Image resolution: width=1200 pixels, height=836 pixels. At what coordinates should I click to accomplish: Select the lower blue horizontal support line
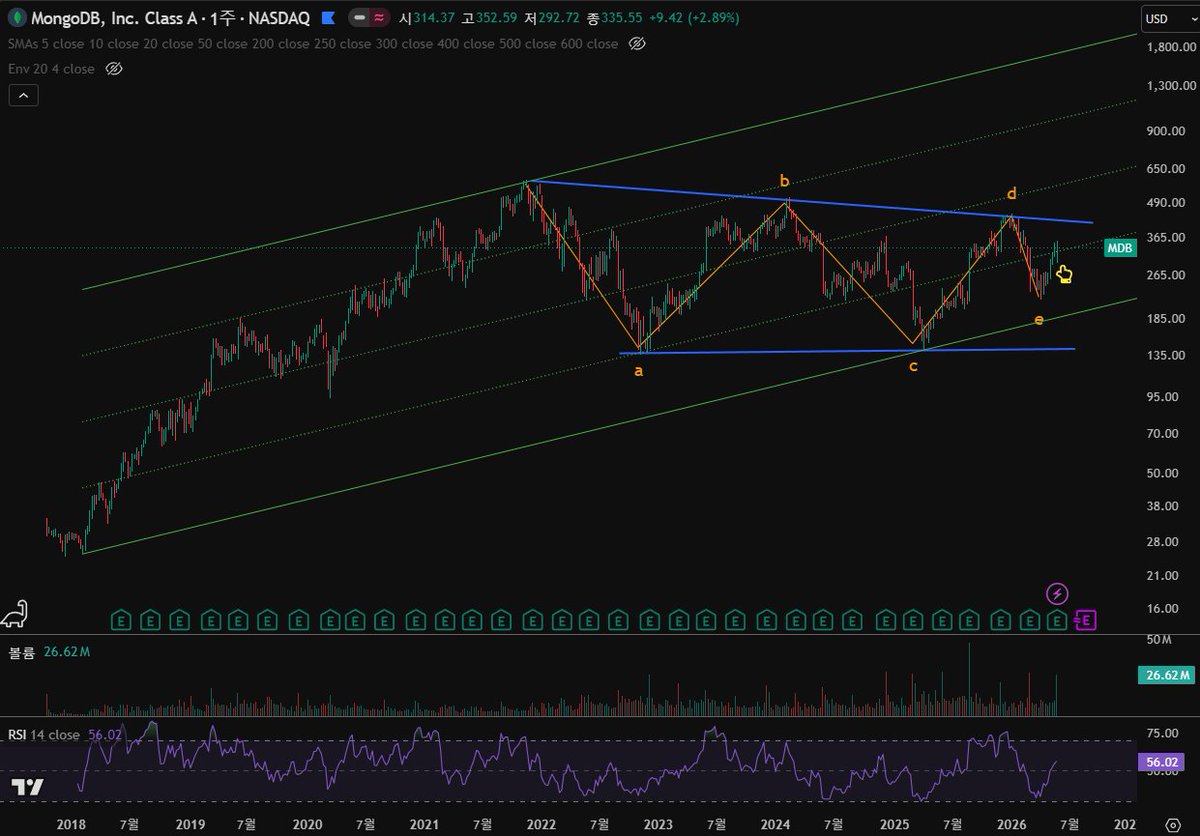click(847, 350)
